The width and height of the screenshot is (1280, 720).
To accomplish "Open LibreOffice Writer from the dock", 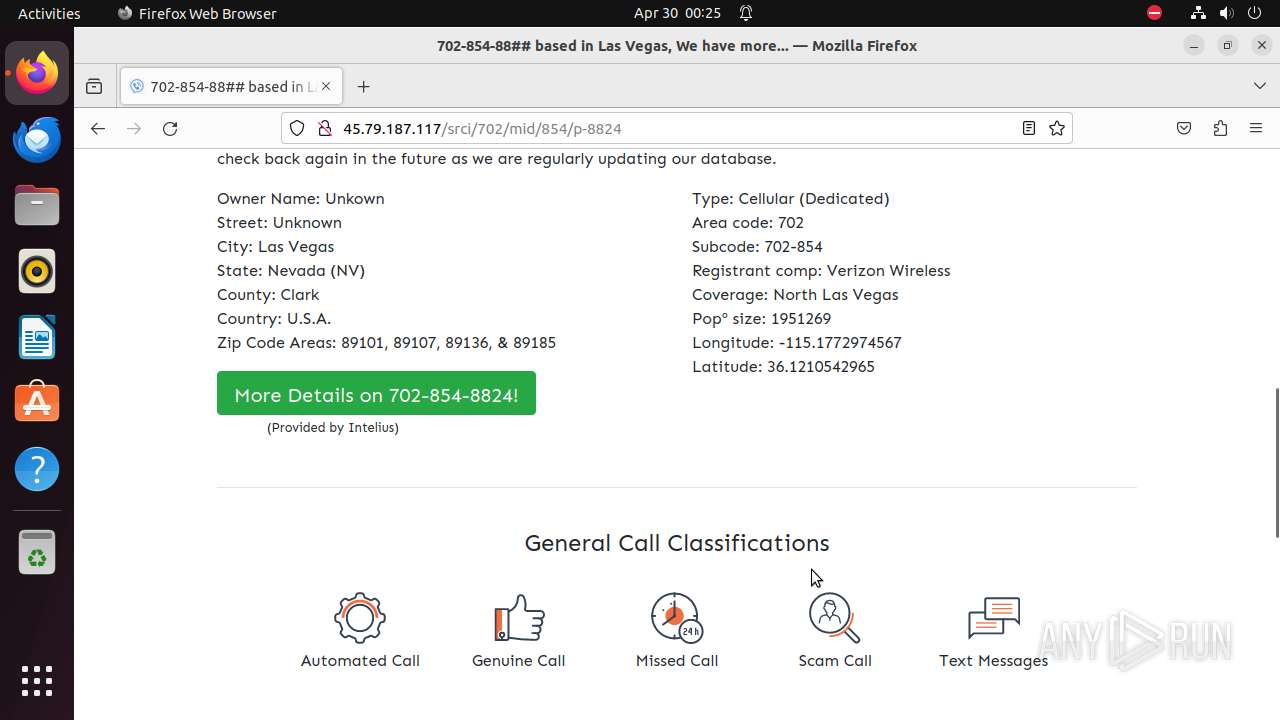I will (x=37, y=337).
